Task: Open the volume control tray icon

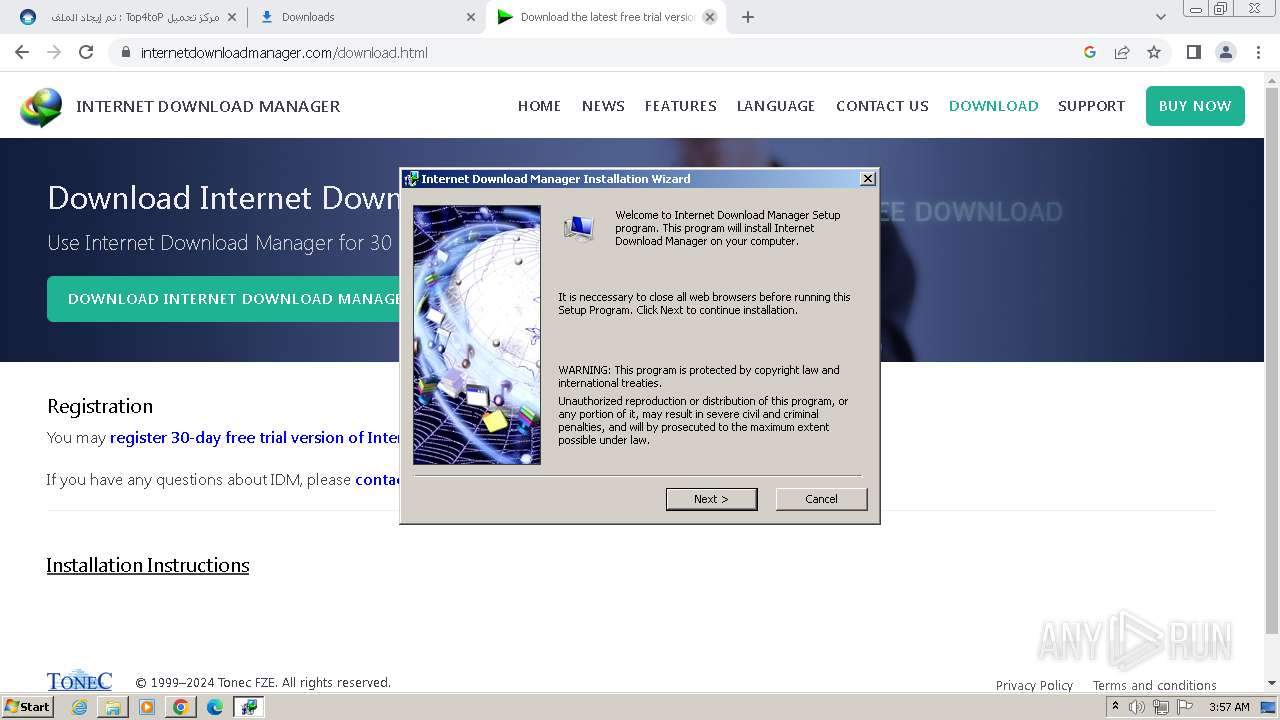Action: [1137, 707]
